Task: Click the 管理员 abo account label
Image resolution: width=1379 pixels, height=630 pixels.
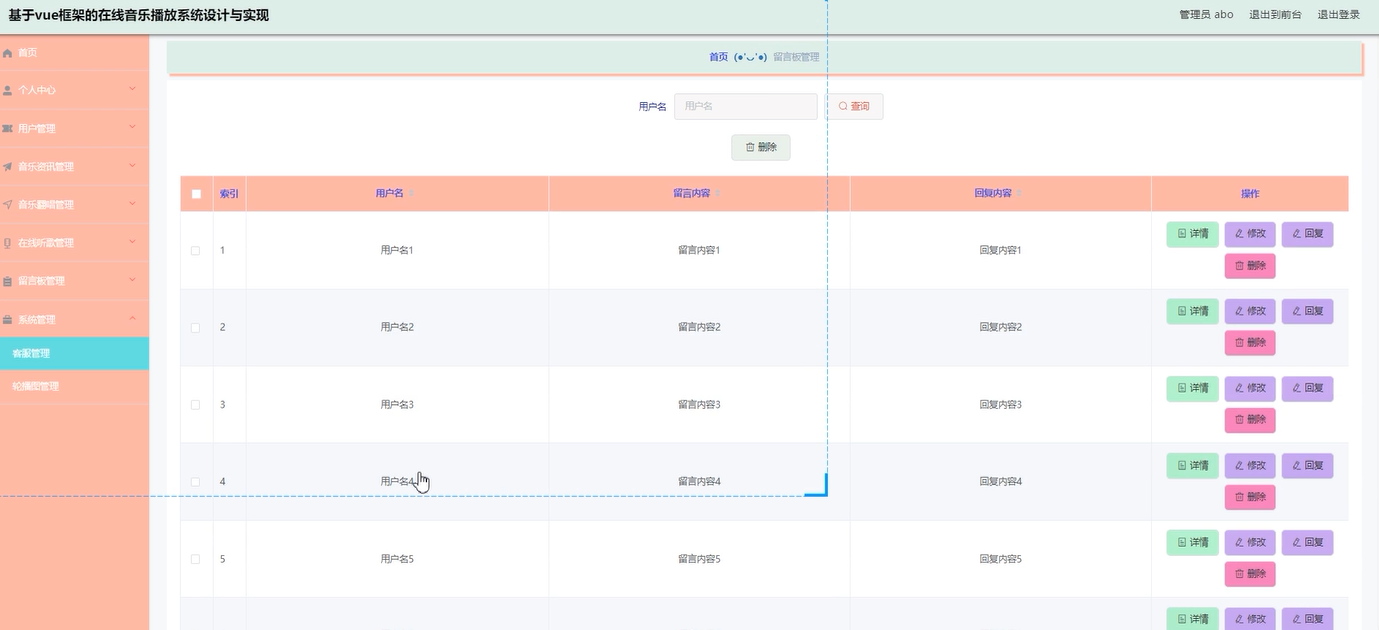Action: 1206,15
